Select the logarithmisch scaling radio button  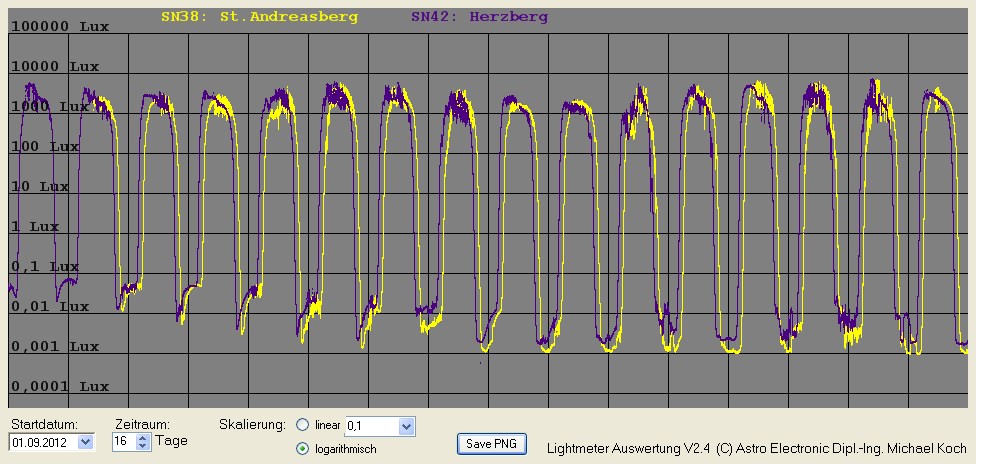tap(303, 448)
